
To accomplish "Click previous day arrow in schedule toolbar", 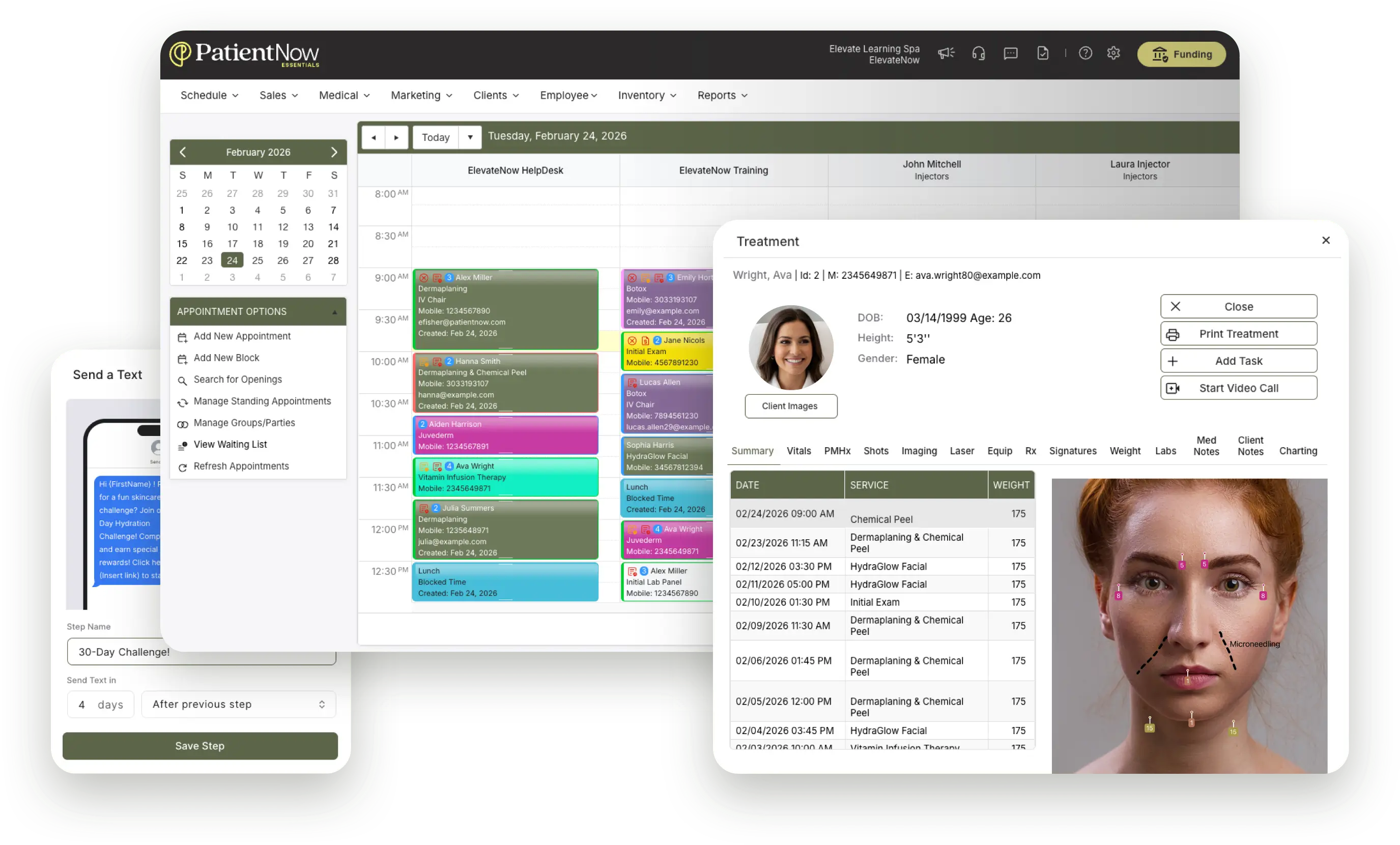I will tap(374, 137).
